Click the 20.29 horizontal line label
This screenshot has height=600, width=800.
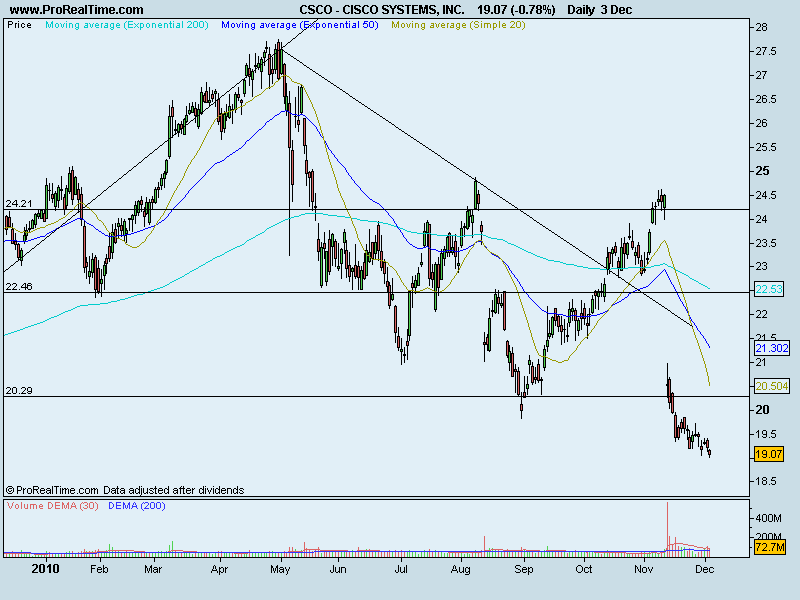click(18, 391)
